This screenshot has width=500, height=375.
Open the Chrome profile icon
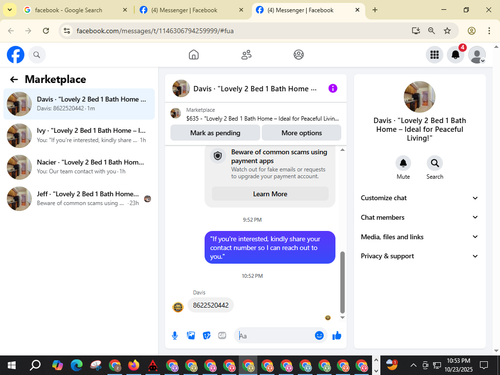471,31
